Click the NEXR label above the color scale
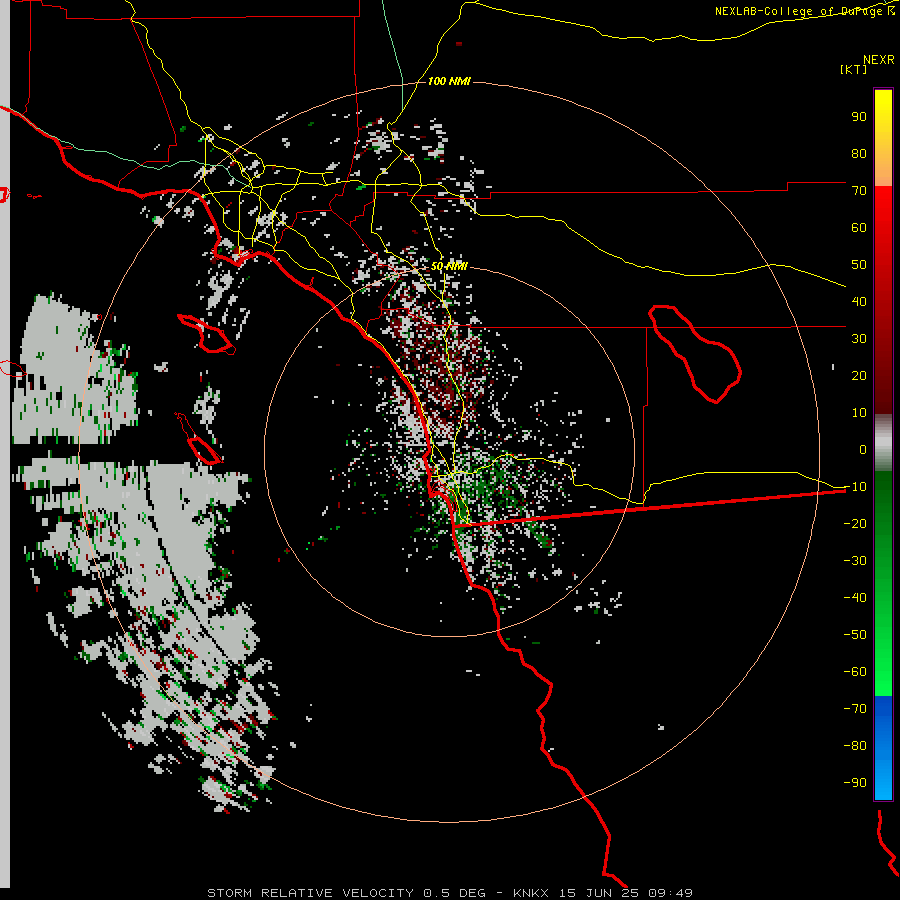 point(879,60)
